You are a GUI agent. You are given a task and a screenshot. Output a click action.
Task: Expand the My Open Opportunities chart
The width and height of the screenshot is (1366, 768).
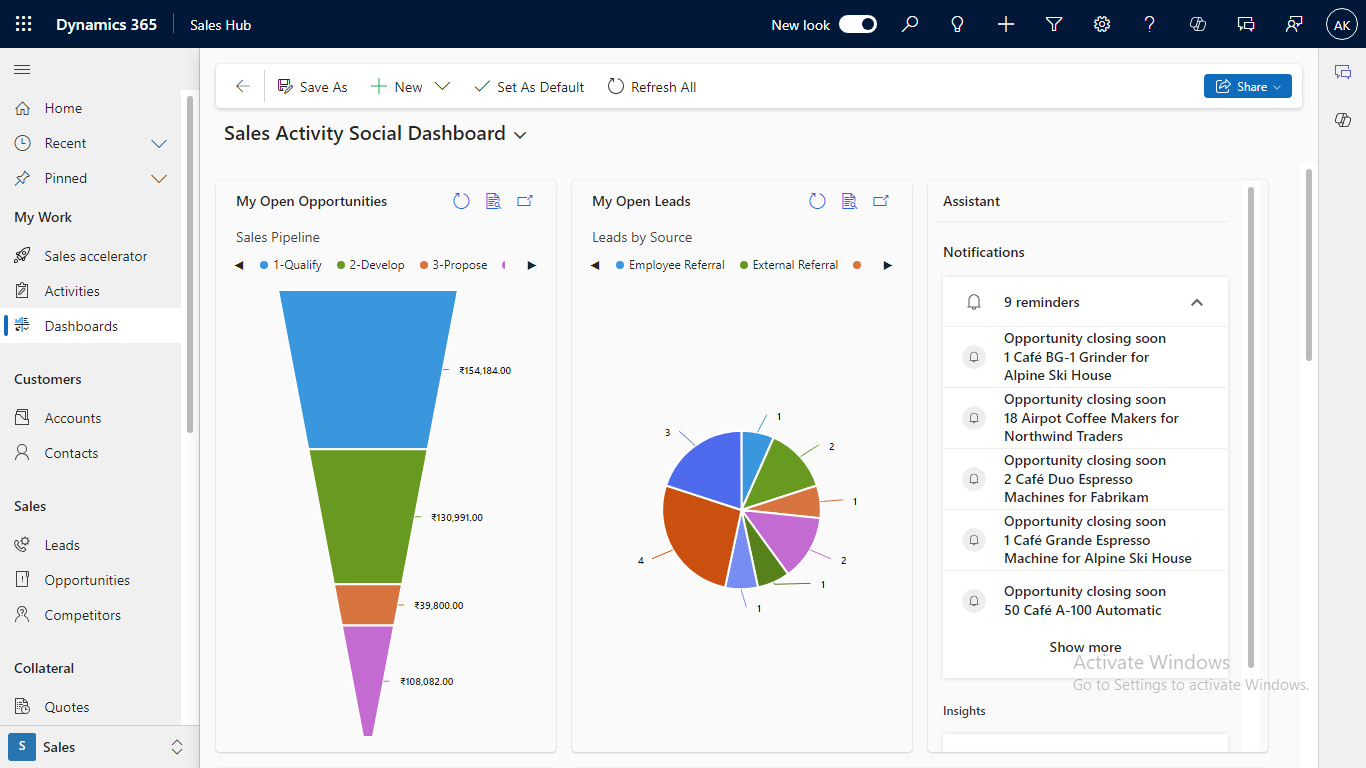[x=525, y=201]
